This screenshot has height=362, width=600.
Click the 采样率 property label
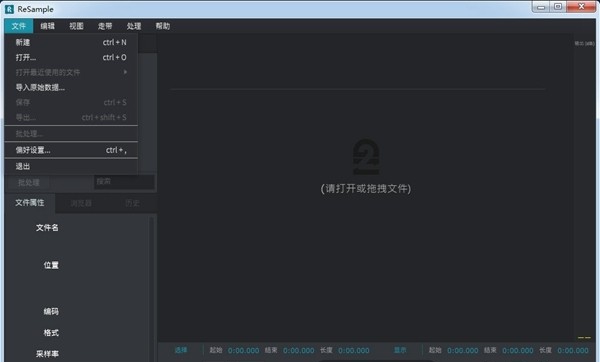(47, 354)
